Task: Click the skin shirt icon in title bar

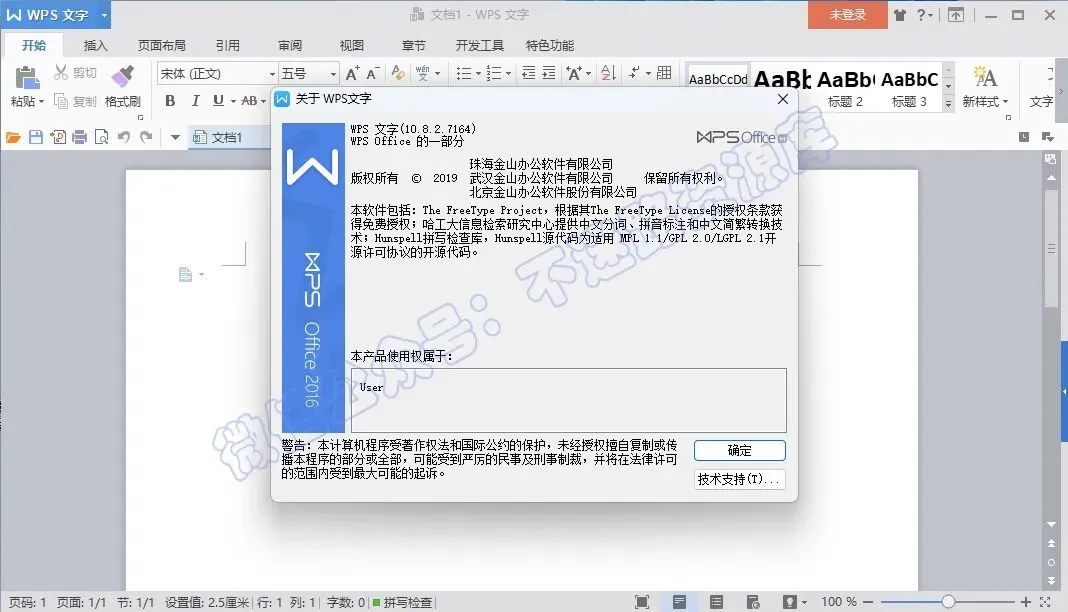Action: (x=900, y=15)
